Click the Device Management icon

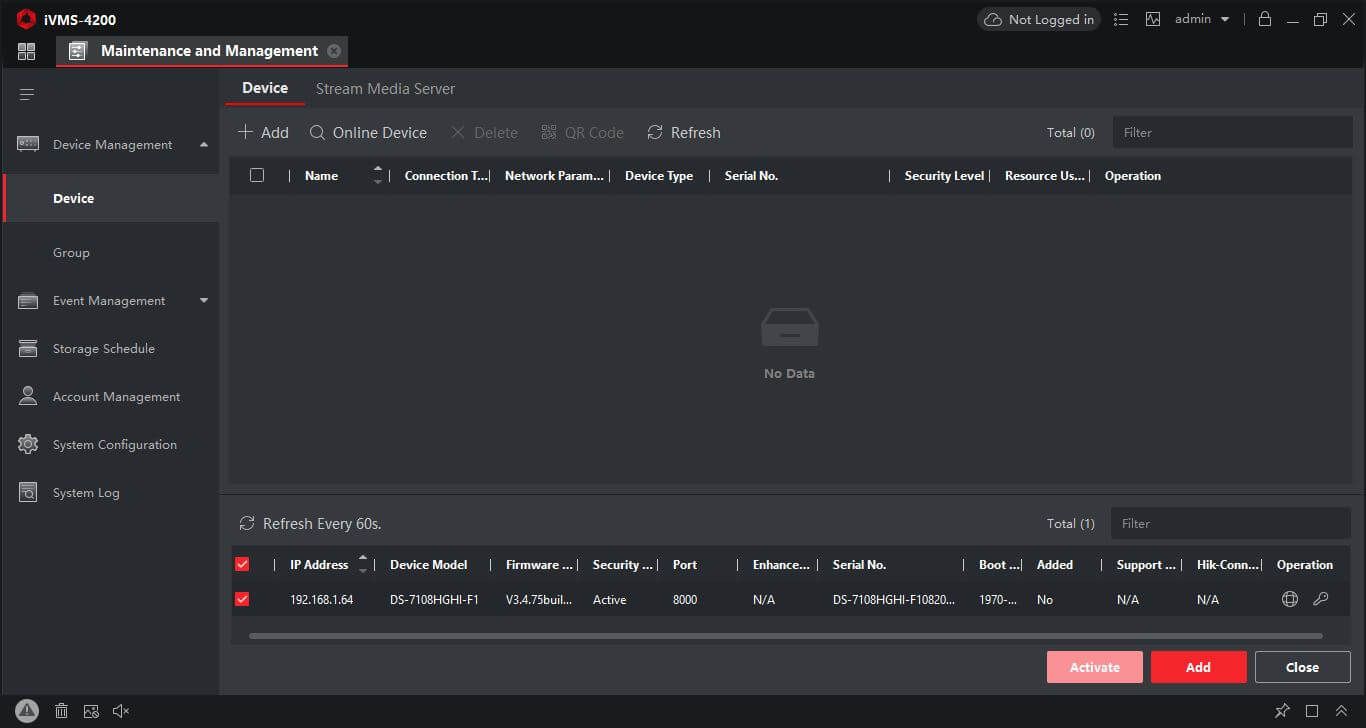click(x=28, y=145)
